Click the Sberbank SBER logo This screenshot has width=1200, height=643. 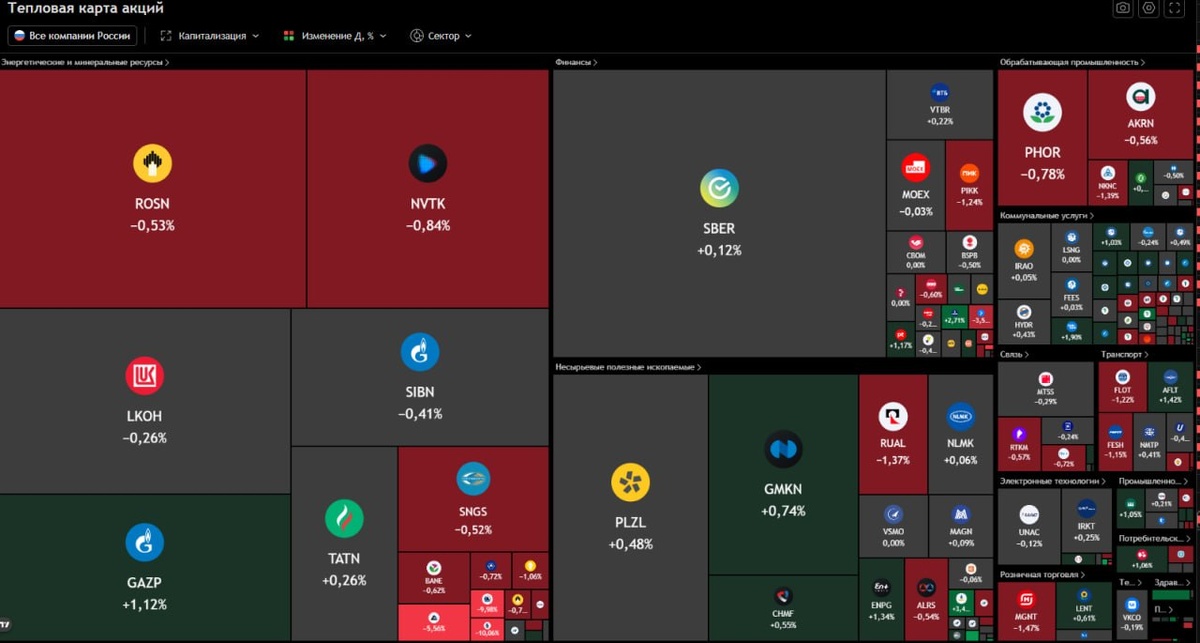719,188
